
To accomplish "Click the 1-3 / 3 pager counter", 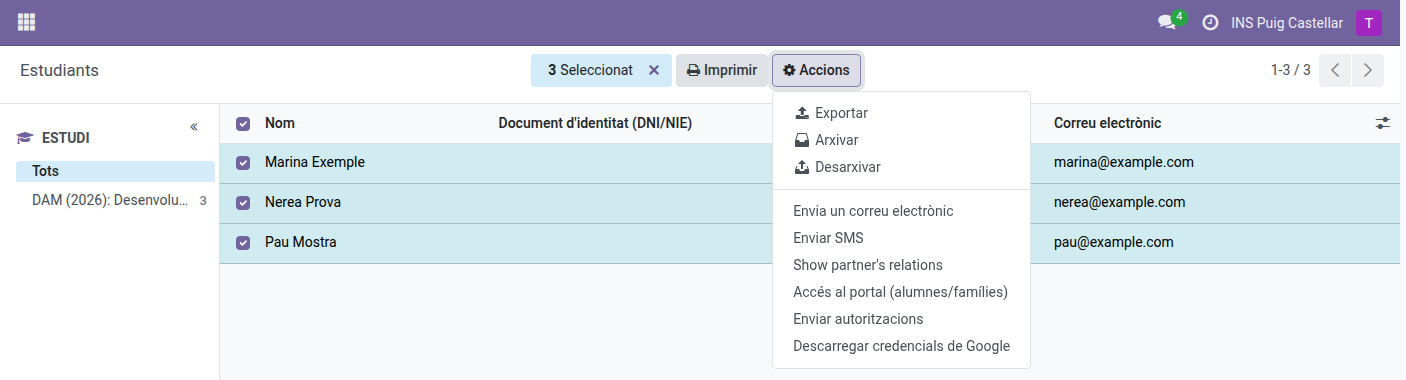I will pos(1291,70).
